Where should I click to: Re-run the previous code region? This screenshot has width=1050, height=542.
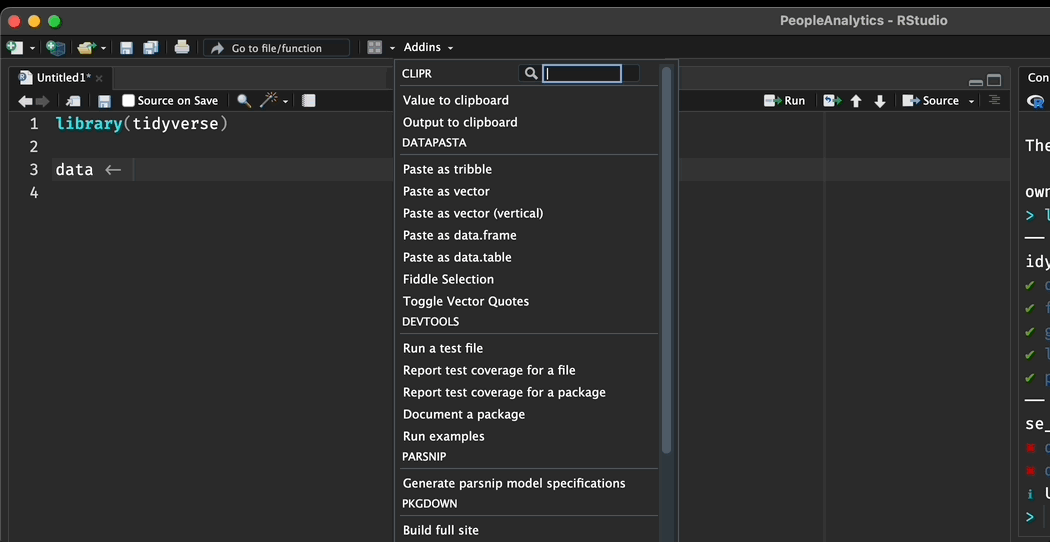coord(832,100)
